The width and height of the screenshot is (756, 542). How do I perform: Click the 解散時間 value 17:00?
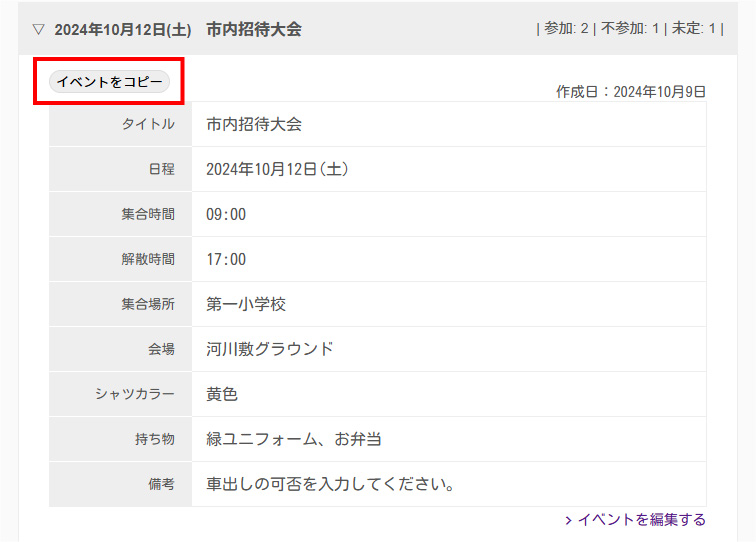pos(226,260)
